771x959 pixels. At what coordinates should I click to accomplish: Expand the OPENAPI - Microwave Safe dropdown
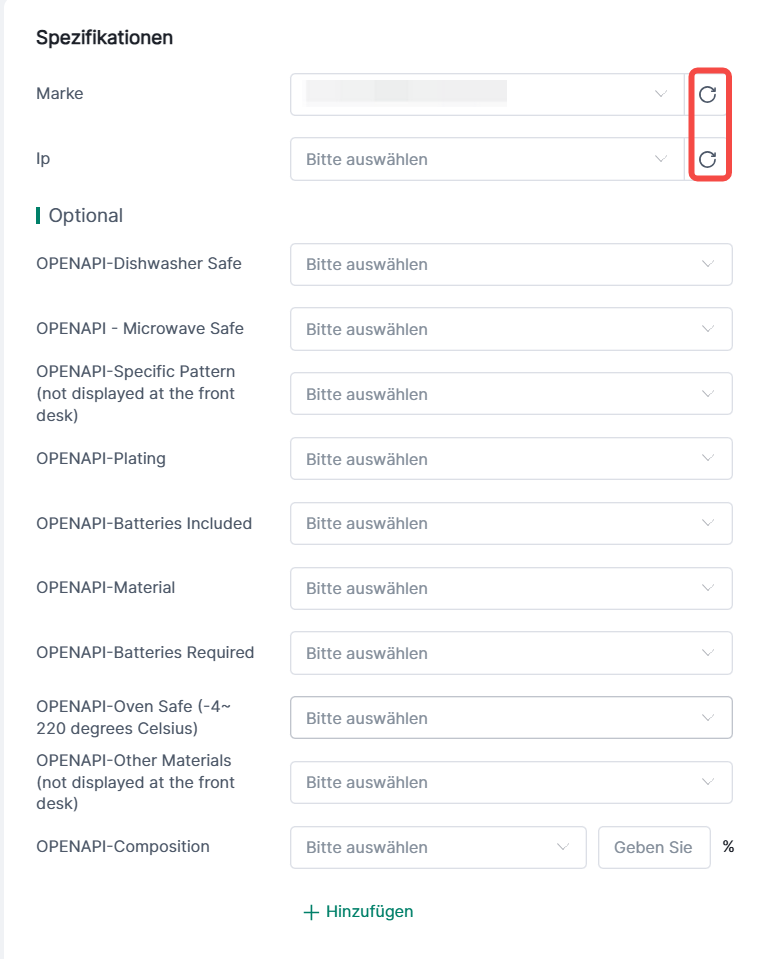511,329
